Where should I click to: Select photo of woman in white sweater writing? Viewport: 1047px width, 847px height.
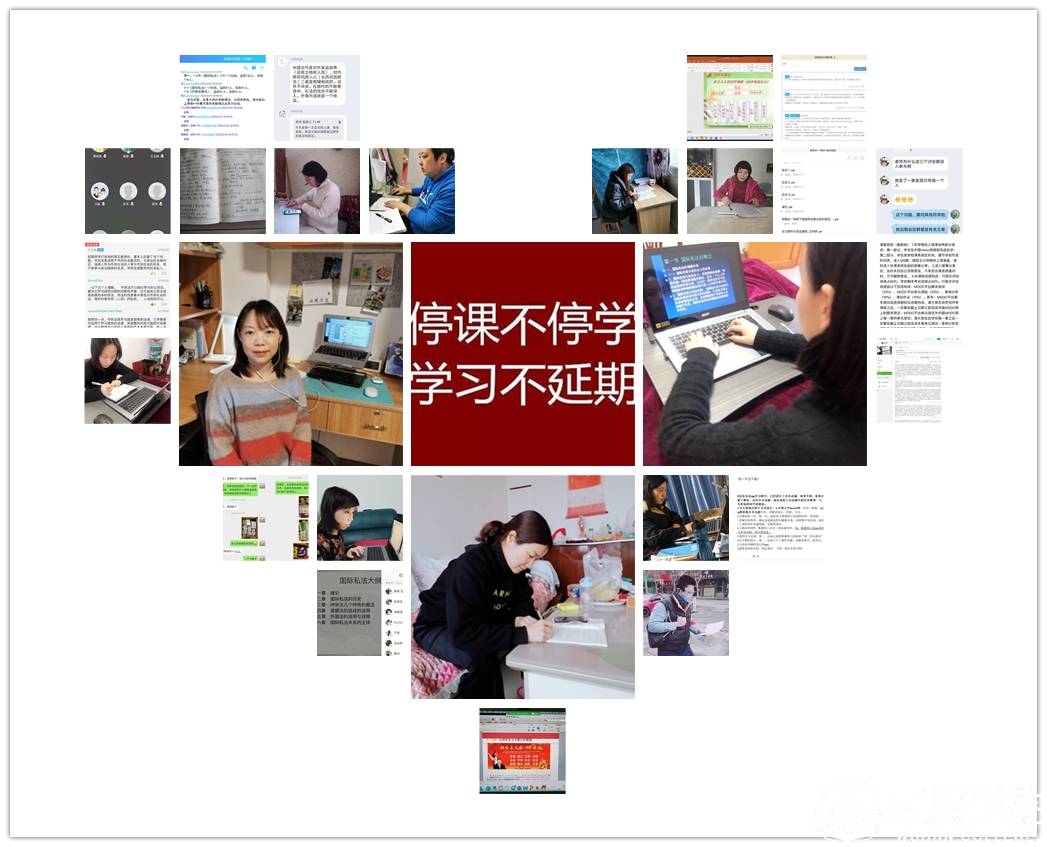click(x=317, y=191)
